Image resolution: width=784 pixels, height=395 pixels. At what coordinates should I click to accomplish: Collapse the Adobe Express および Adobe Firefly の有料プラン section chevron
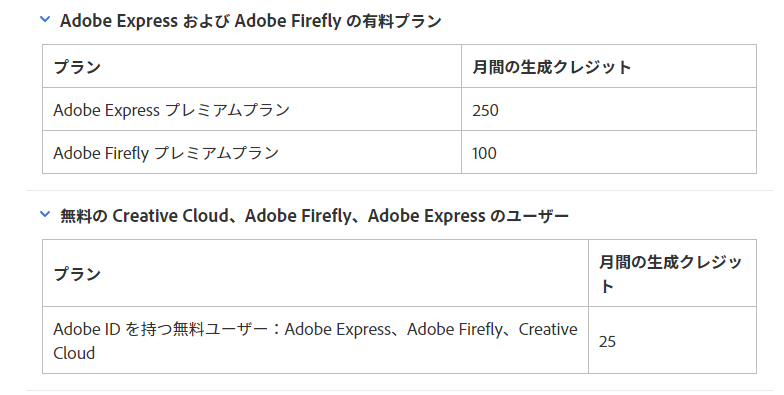(x=45, y=20)
